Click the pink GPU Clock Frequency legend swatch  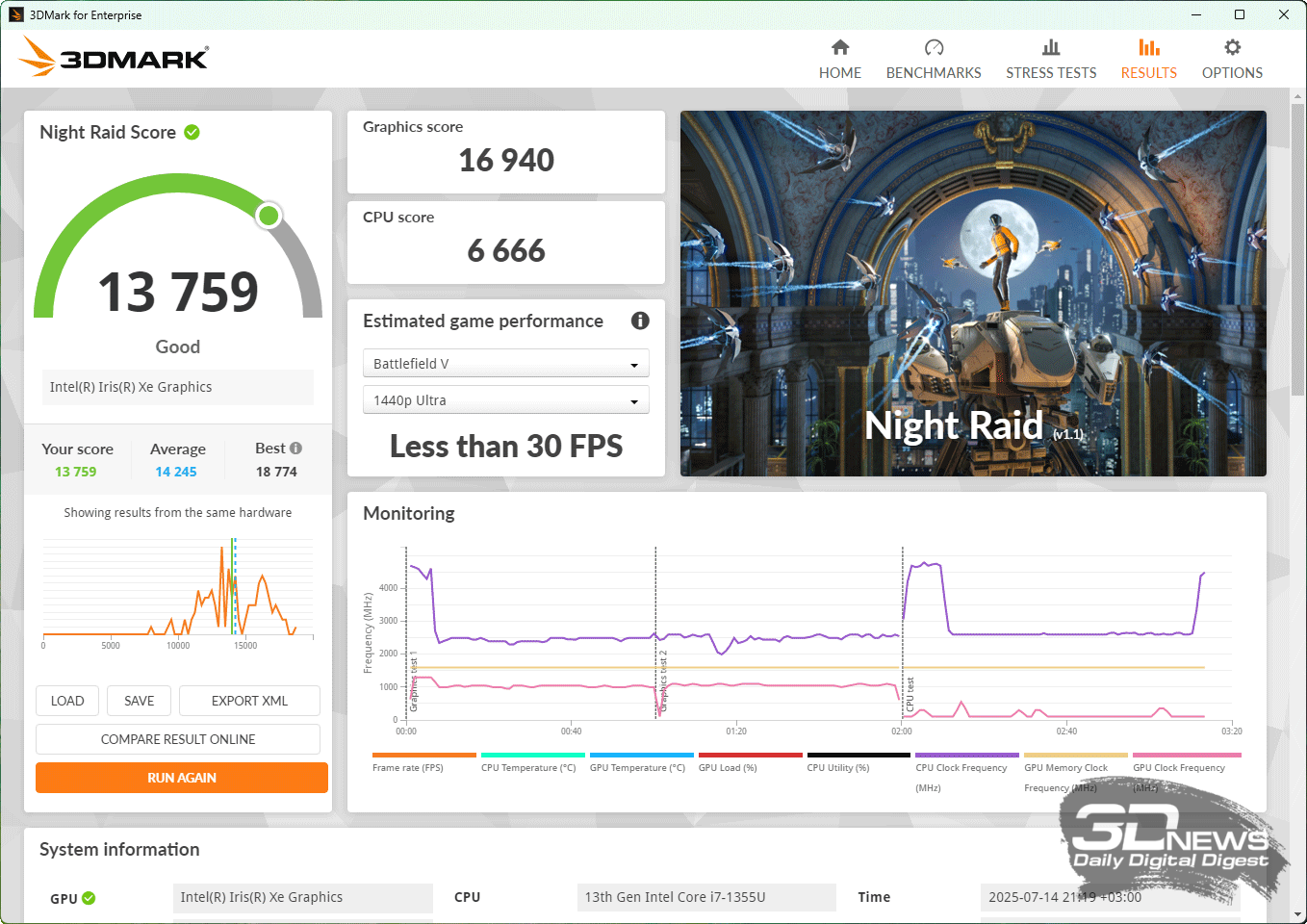1187,756
